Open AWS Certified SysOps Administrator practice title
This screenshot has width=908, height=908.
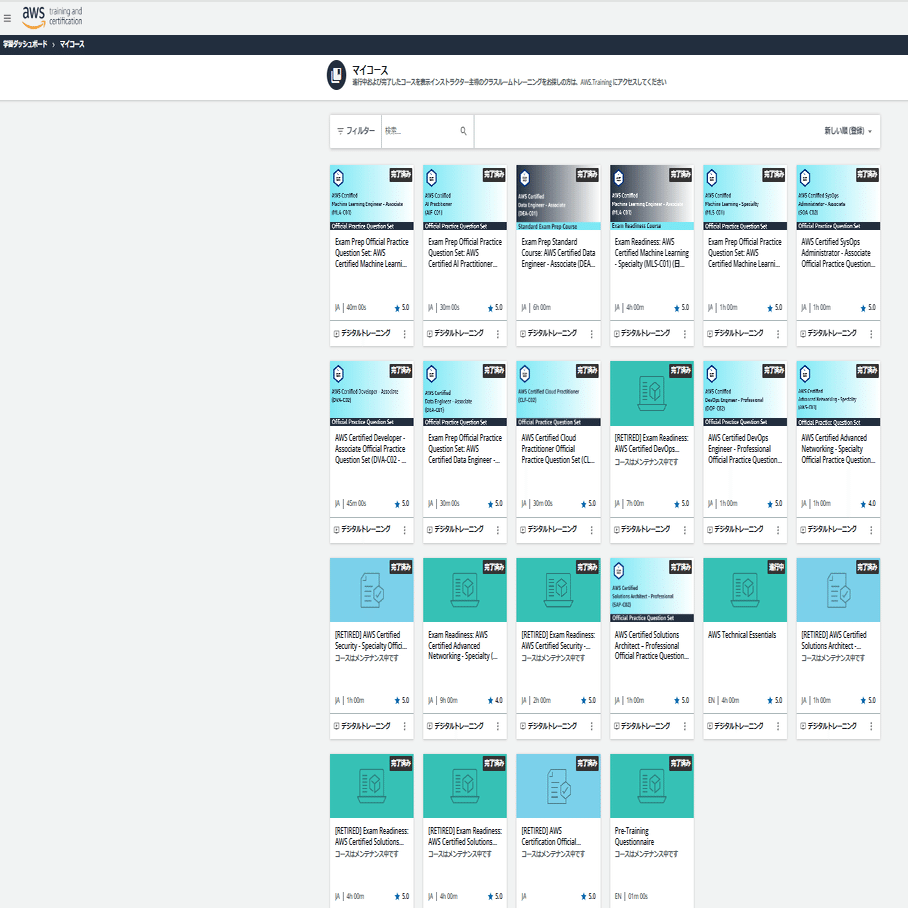pyautogui.click(x=837, y=253)
